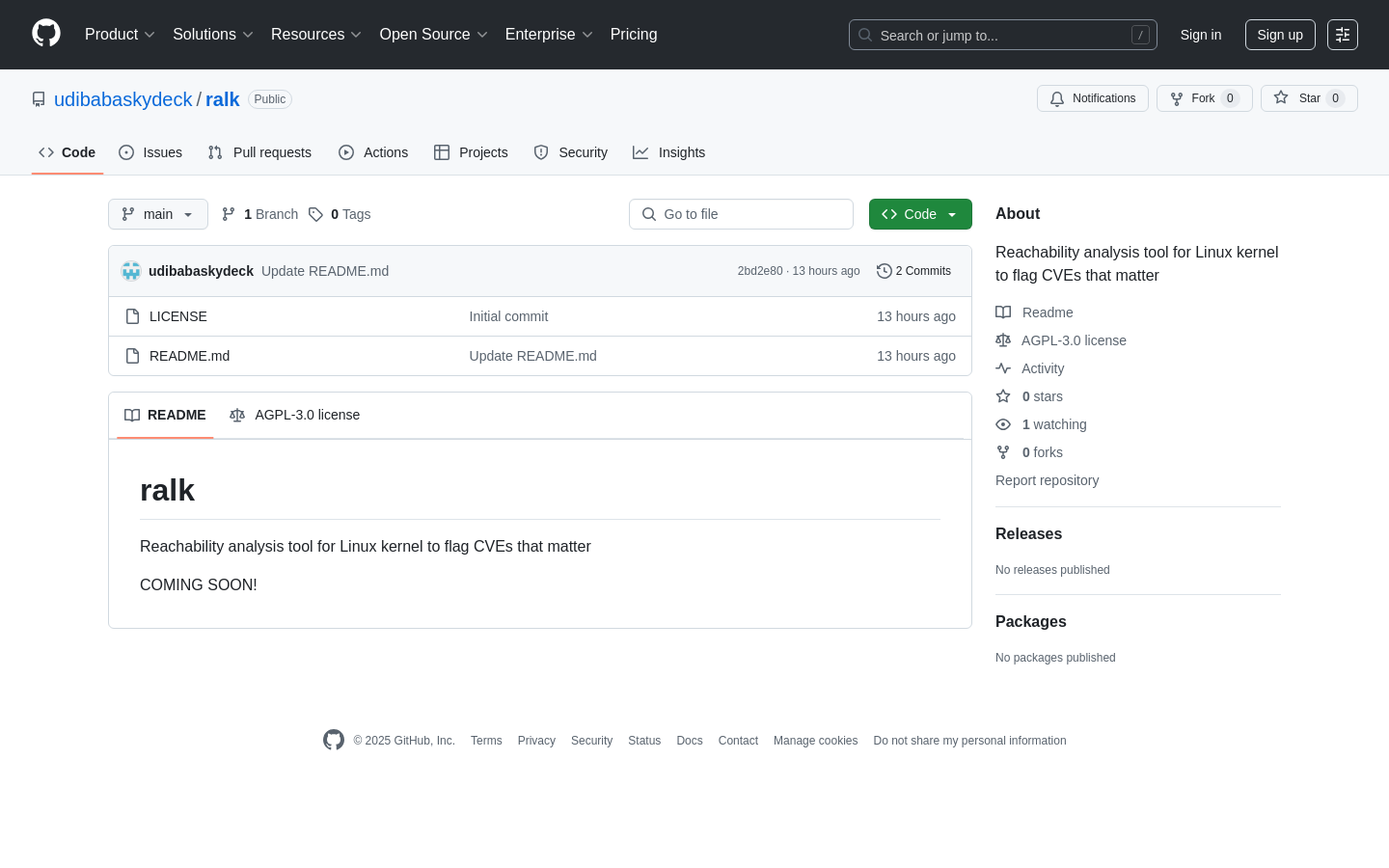The height and width of the screenshot is (868, 1389).
Task: Open the Packages heading link
Action: click(x=1030, y=622)
